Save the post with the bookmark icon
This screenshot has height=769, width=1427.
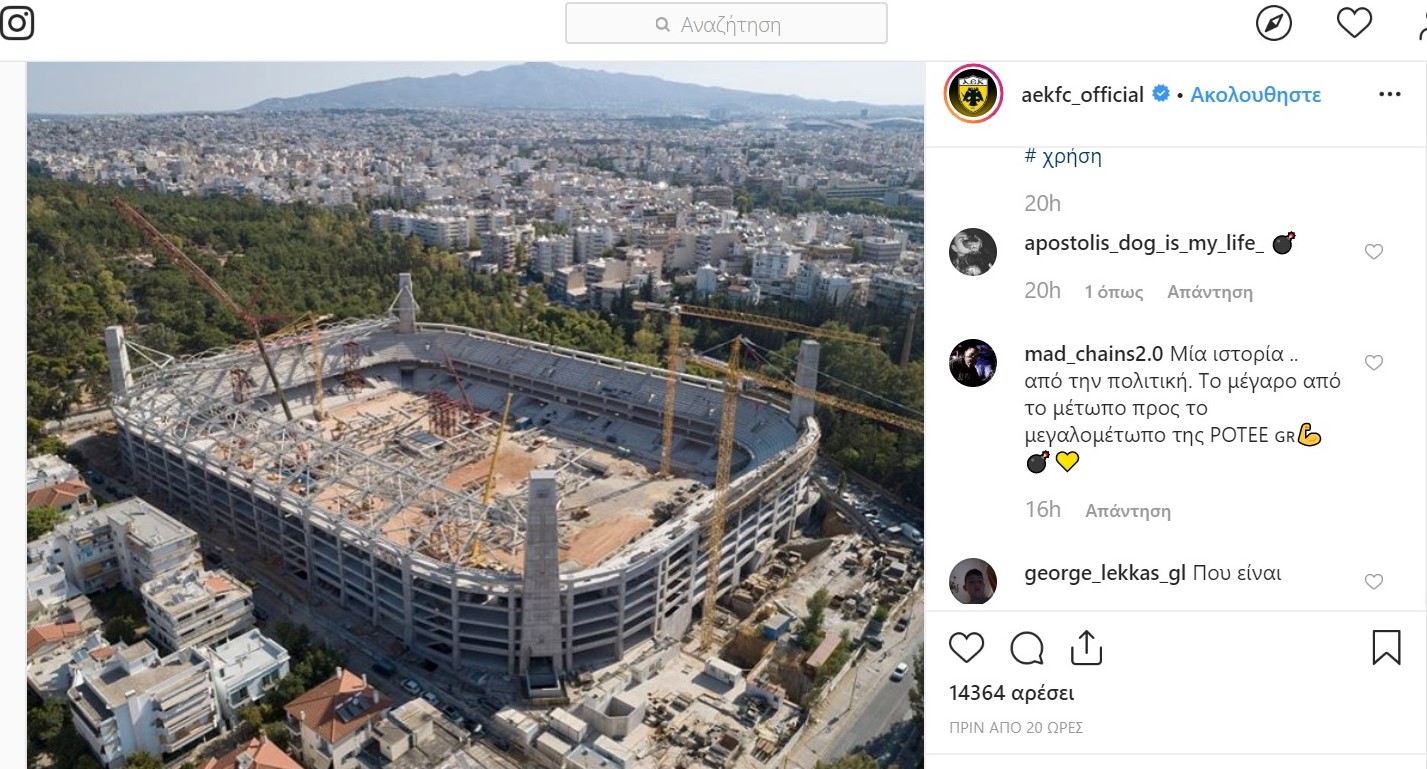coord(1386,647)
